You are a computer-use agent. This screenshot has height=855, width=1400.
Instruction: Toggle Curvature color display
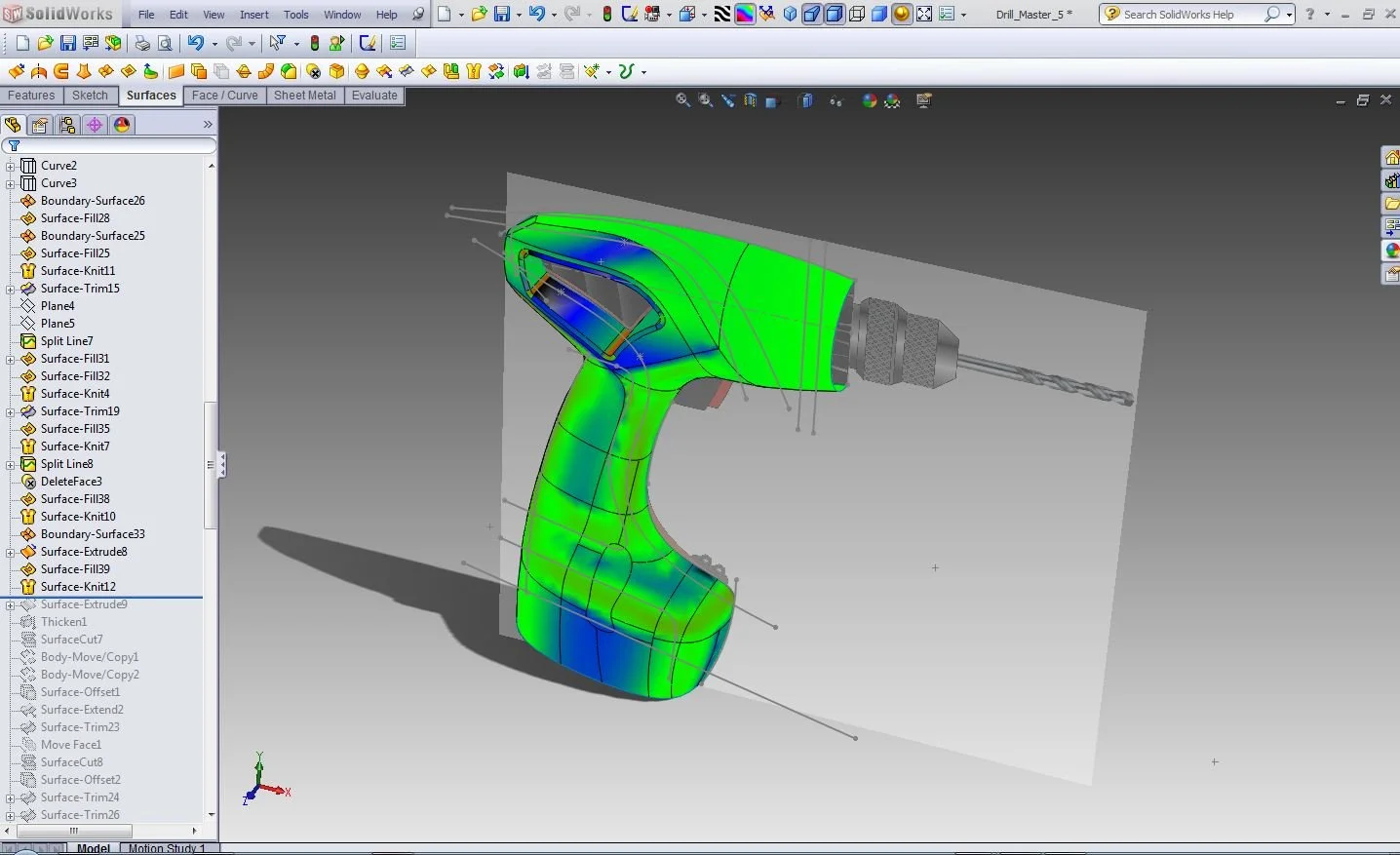(x=745, y=15)
